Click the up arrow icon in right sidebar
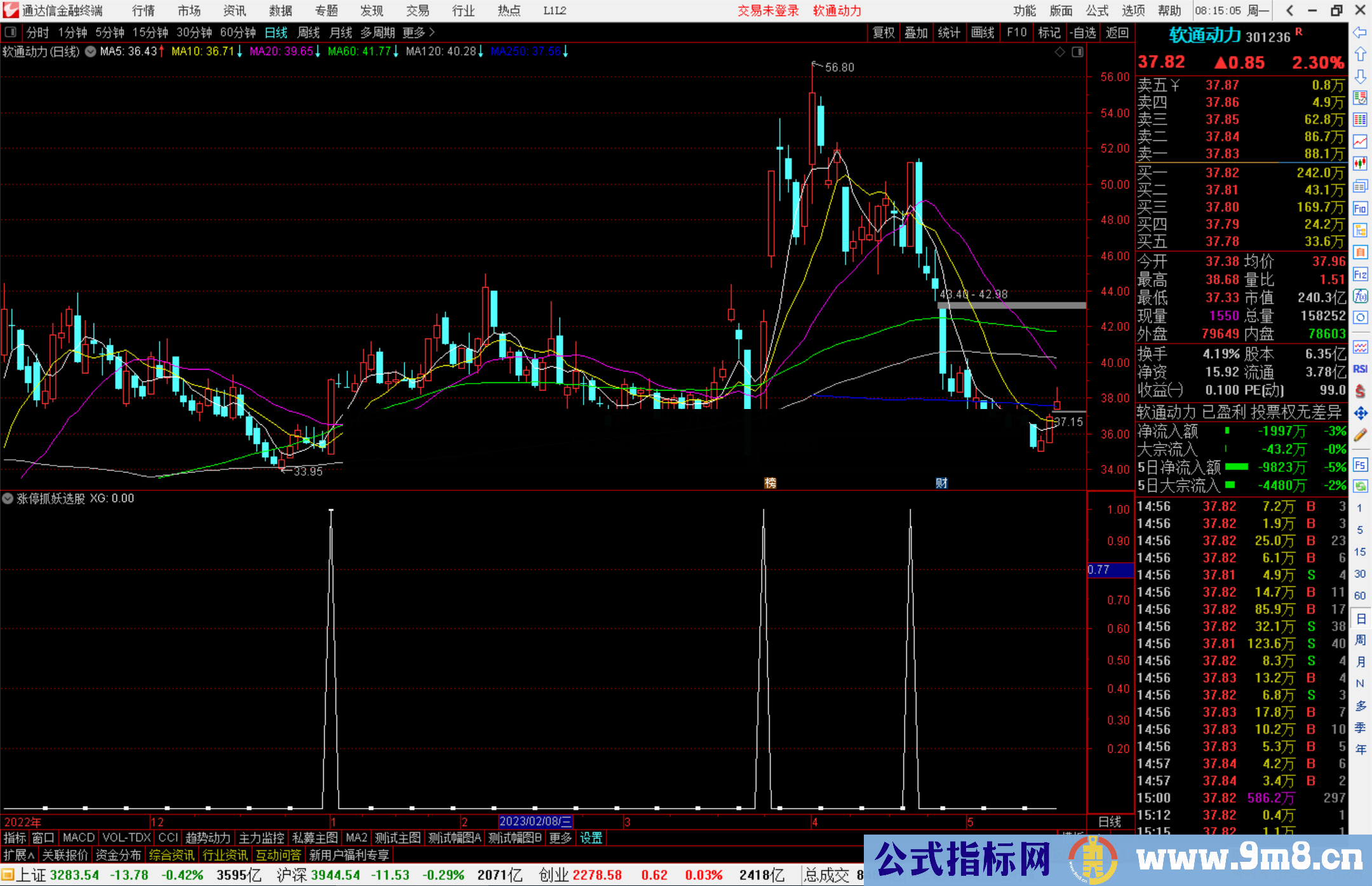The image size is (1372, 886). (x=1360, y=55)
